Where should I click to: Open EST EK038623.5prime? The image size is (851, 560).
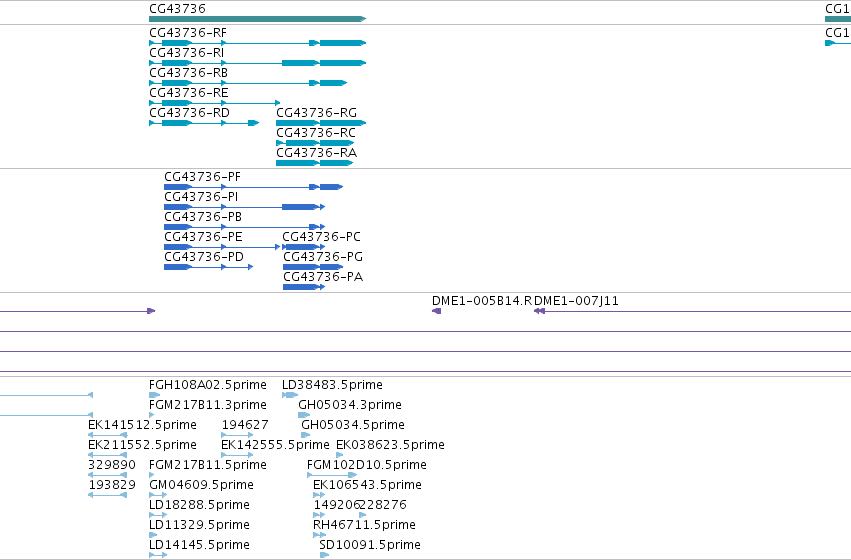point(340,455)
